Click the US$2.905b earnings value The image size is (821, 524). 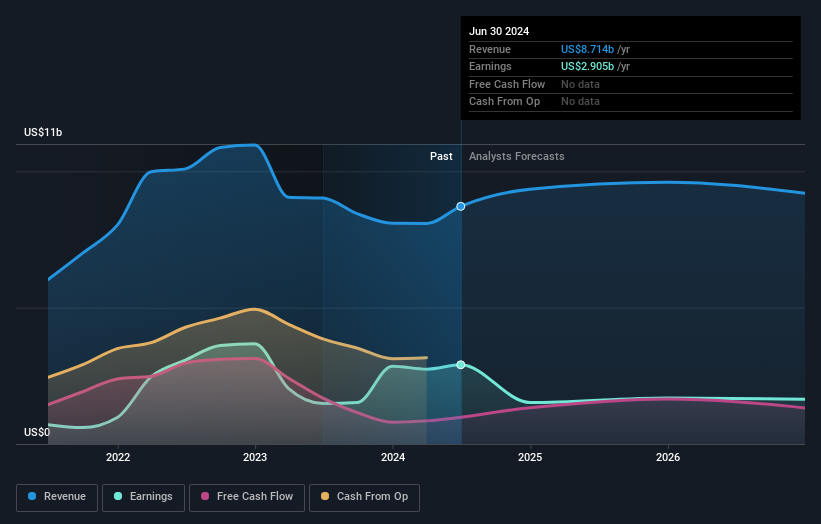(587, 66)
